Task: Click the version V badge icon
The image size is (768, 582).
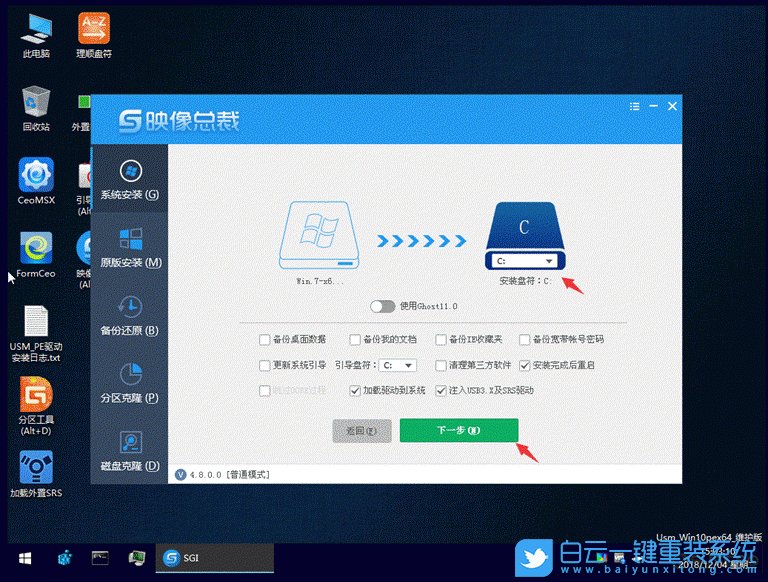Action: coord(181,474)
